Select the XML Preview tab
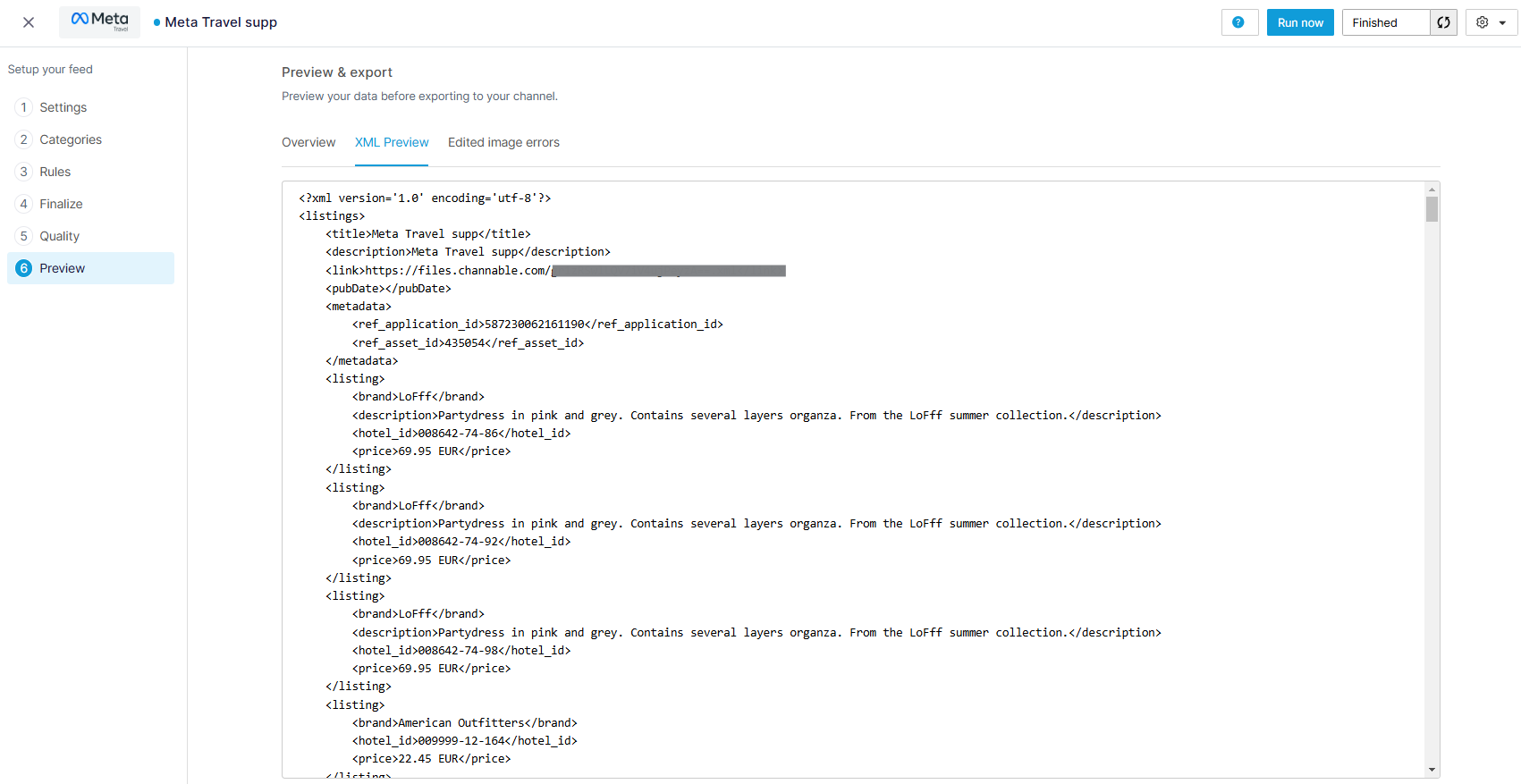Screen dimensions: 1521x784 392,142
